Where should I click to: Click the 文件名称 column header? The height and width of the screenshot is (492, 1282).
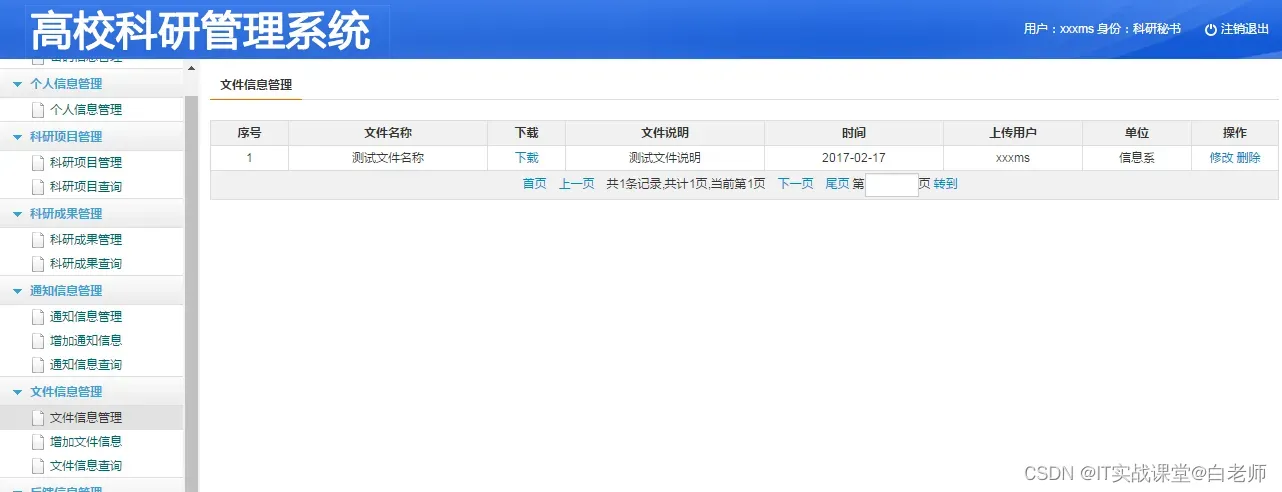tap(388, 133)
